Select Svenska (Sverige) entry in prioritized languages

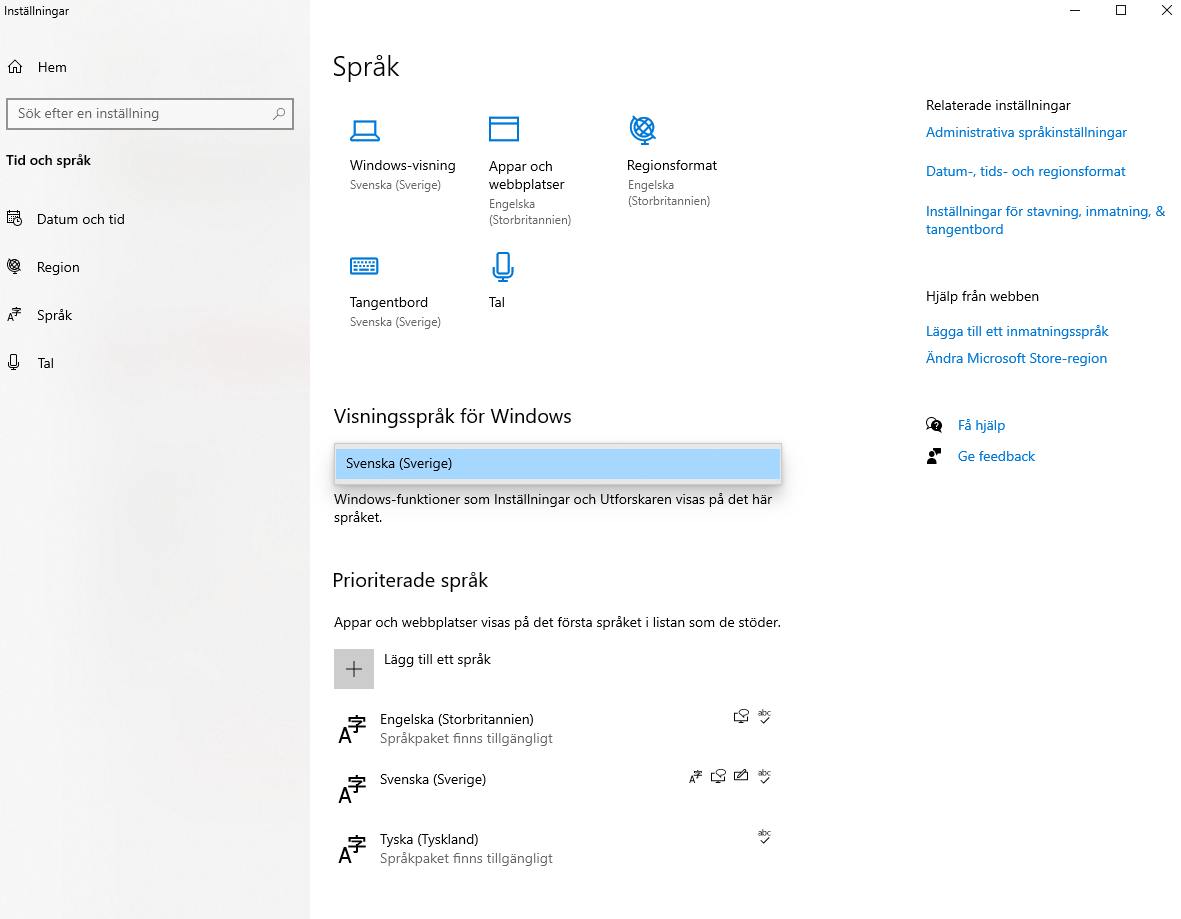point(432,780)
